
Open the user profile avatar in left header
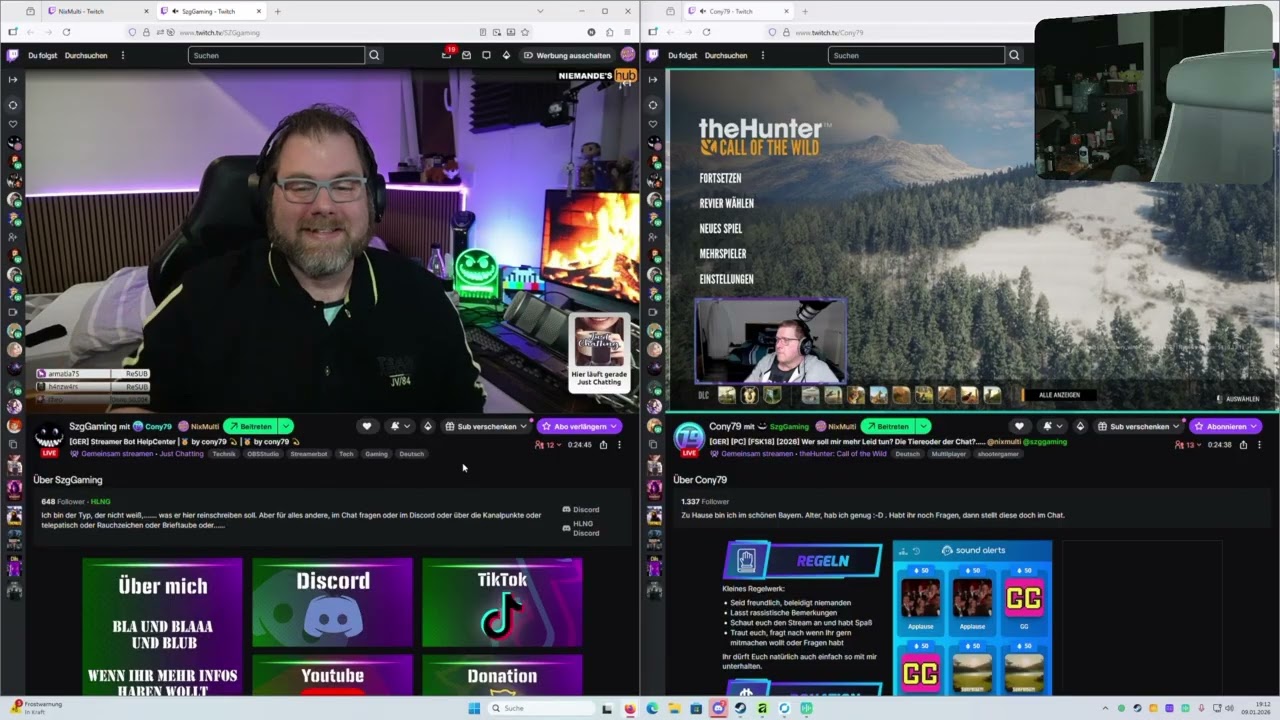(628, 55)
